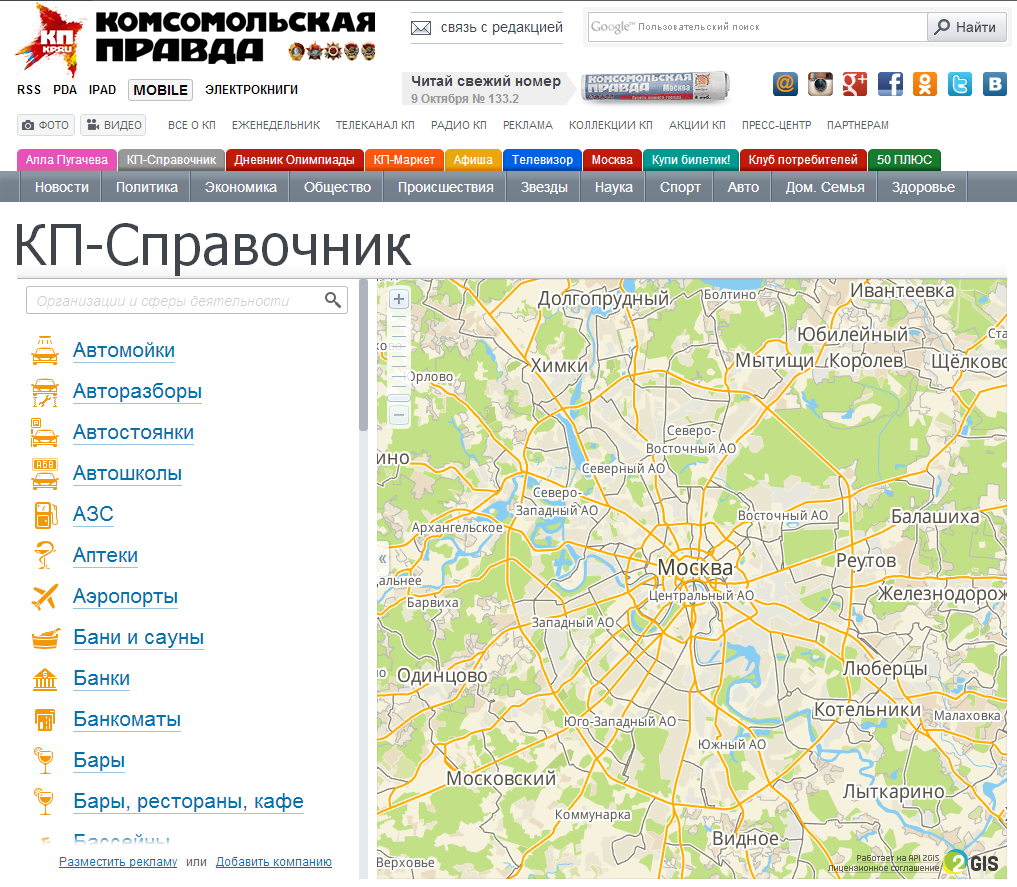Click the bank building icon beside Банки
1017x887 pixels.
(45, 678)
